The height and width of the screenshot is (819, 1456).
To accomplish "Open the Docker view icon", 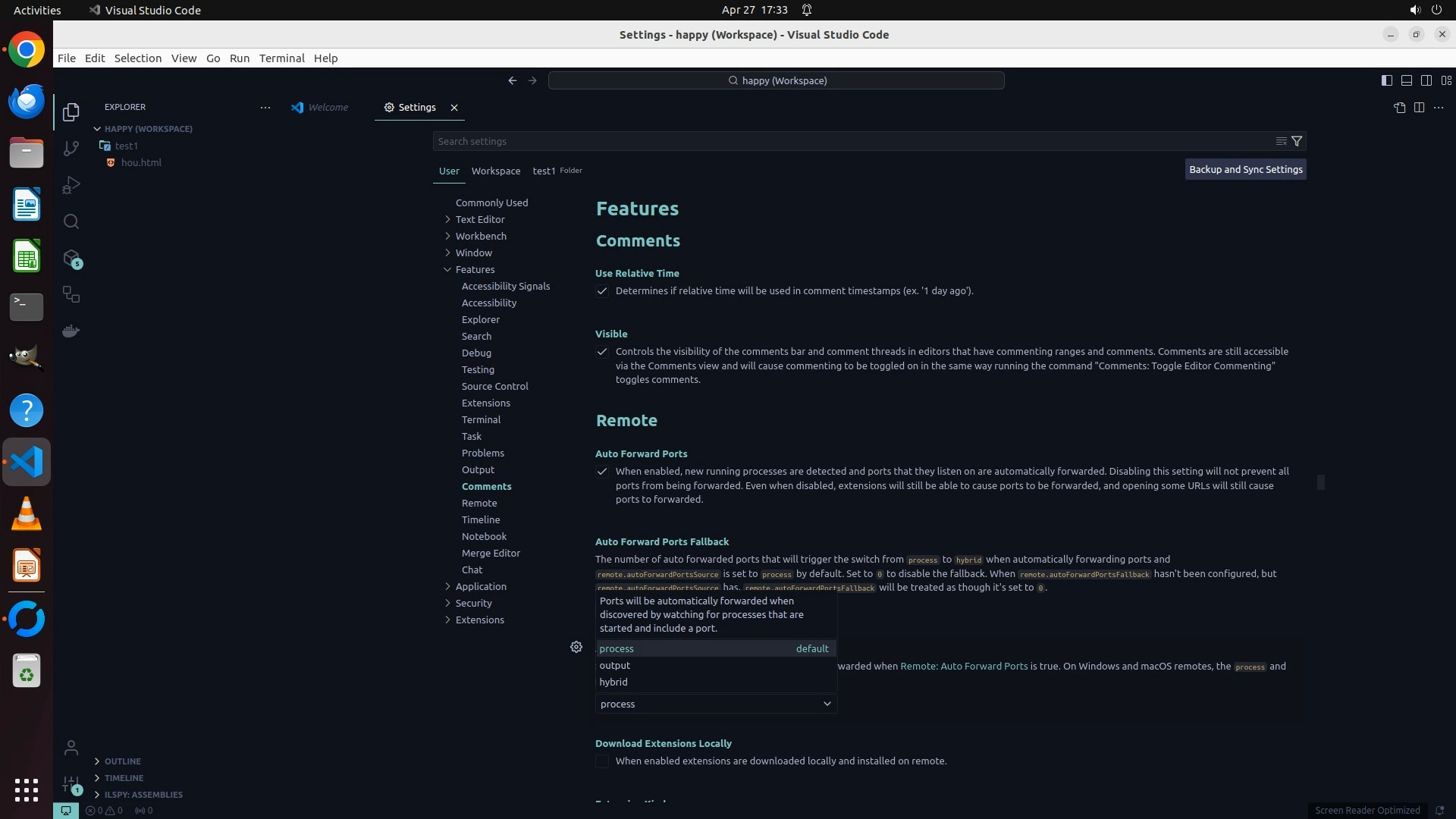I will pyautogui.click(x=71, y=331).
